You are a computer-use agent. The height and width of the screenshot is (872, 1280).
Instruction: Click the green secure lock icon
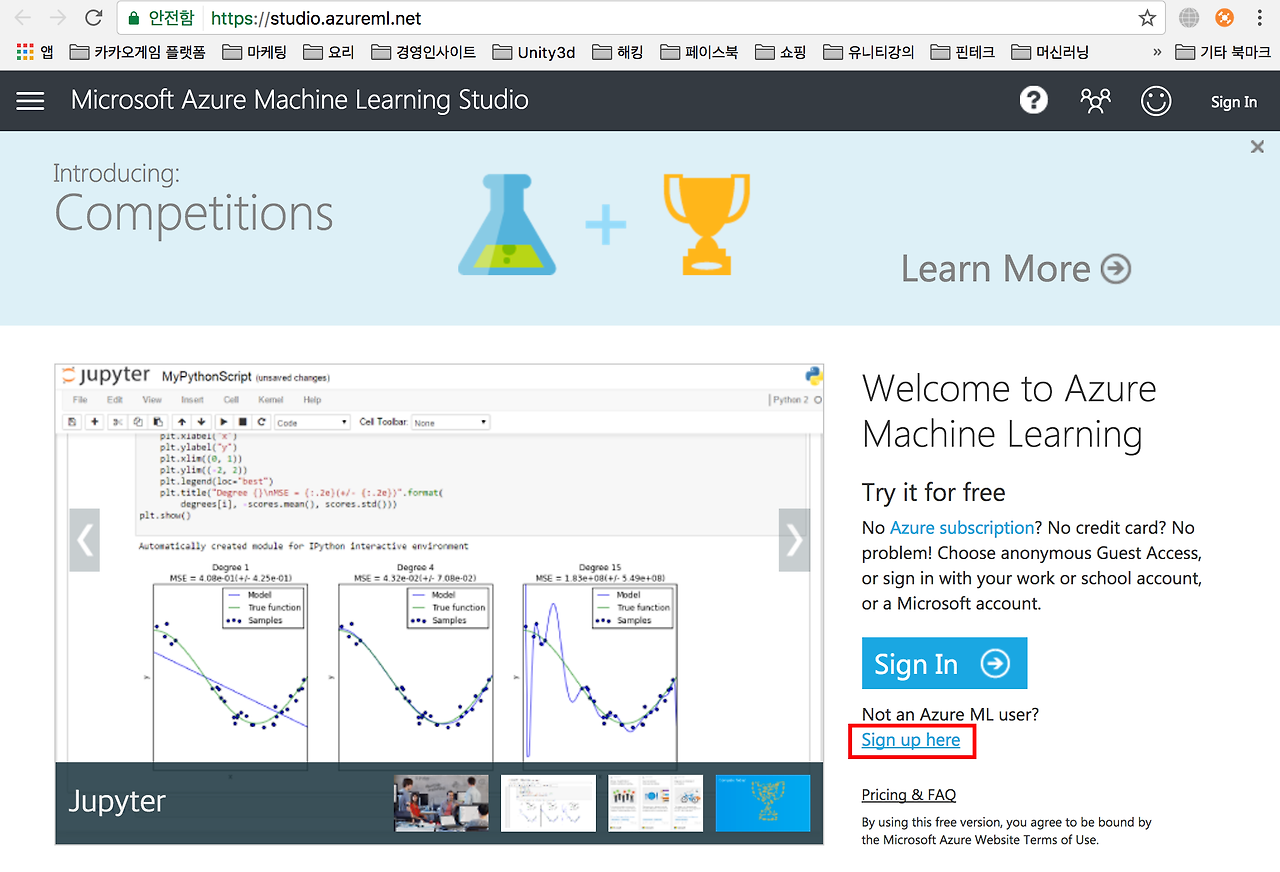134,18
